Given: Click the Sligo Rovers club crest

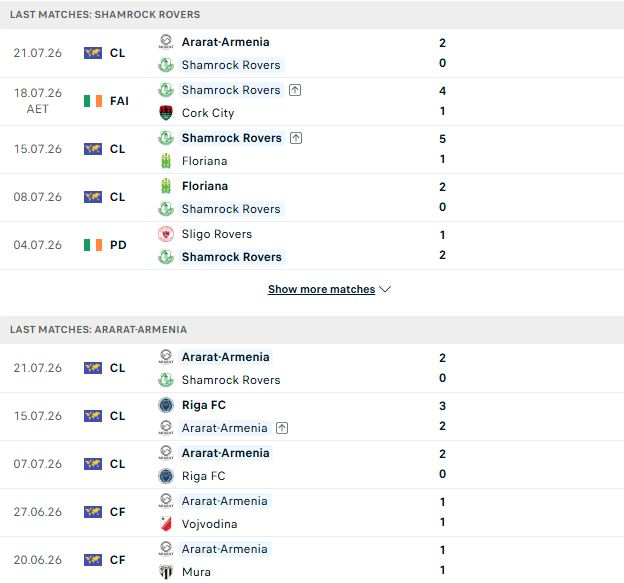Looking at the screenshot, I should pos(166,234).
